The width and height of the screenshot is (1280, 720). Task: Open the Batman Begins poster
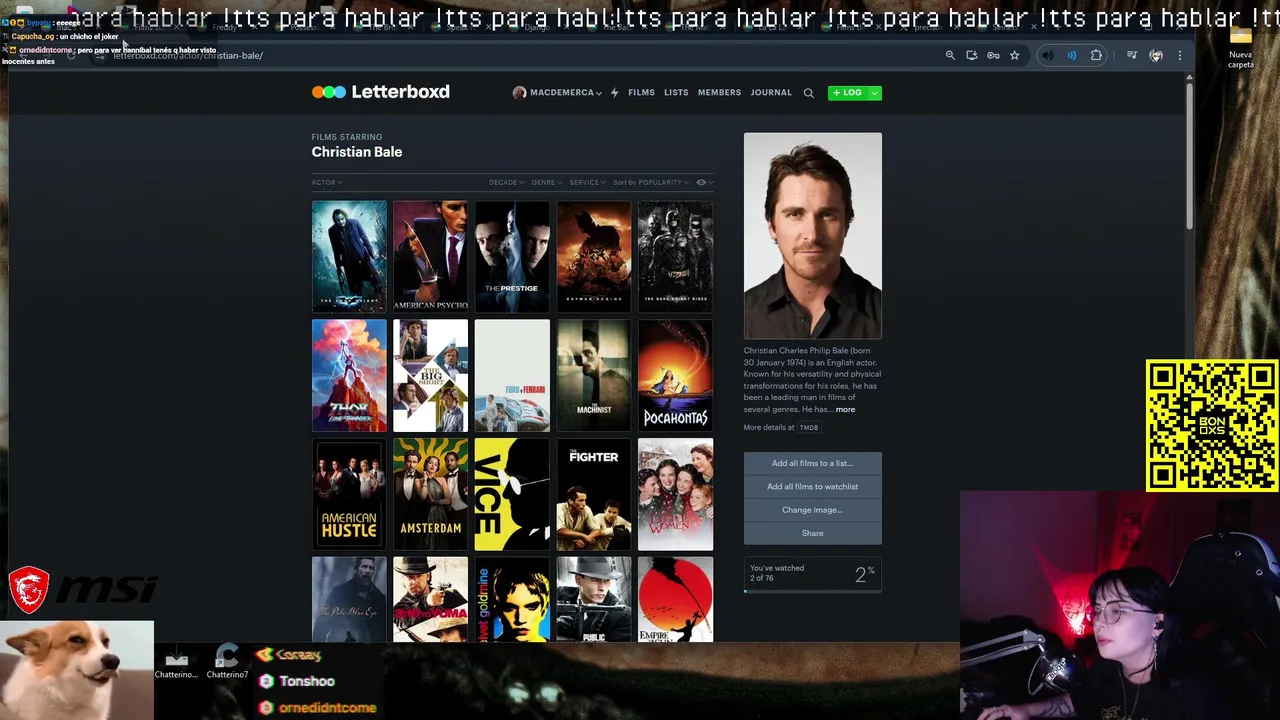tap(594, 257)
